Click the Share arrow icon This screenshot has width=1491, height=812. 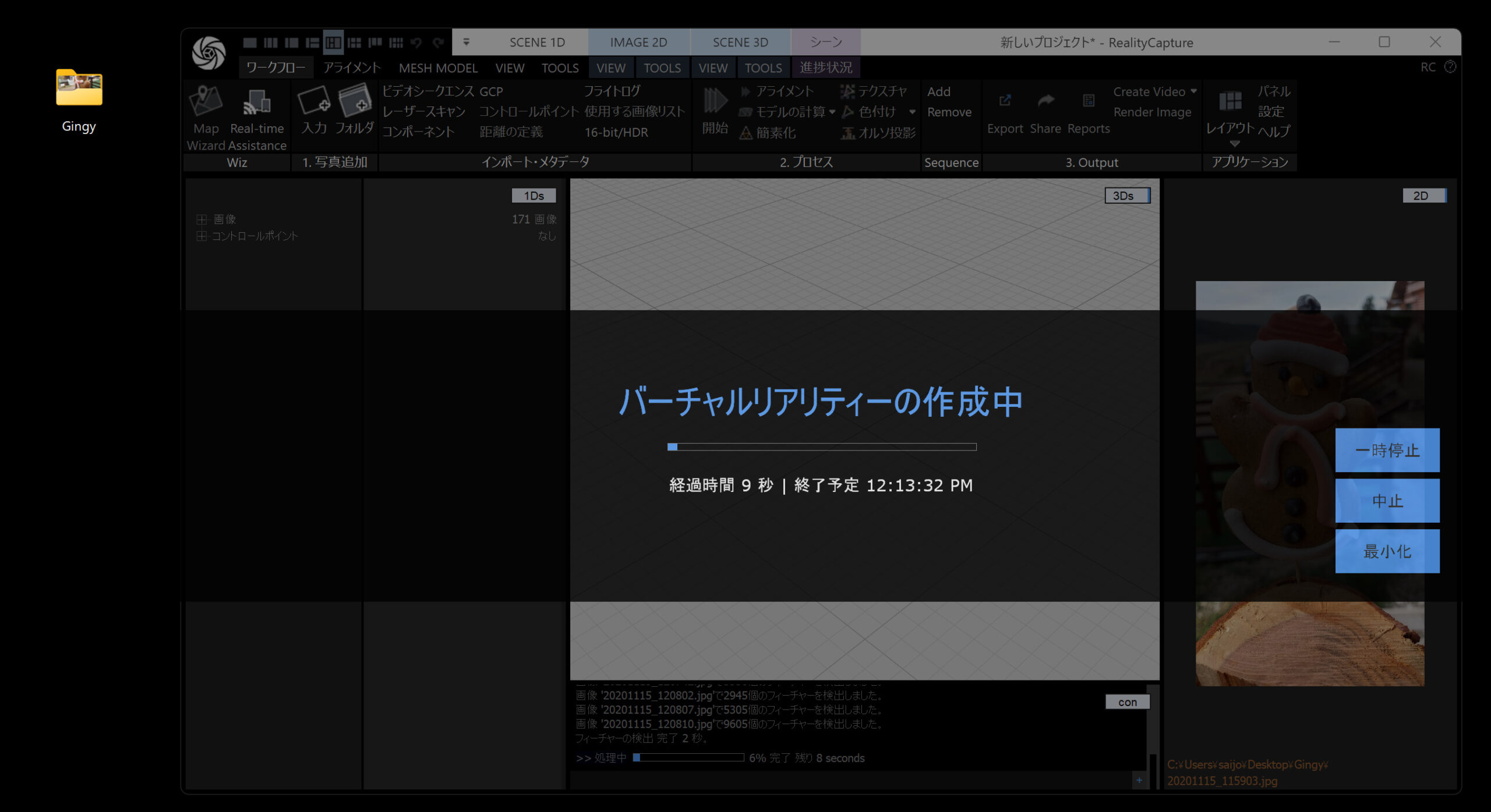(1045, 101)
